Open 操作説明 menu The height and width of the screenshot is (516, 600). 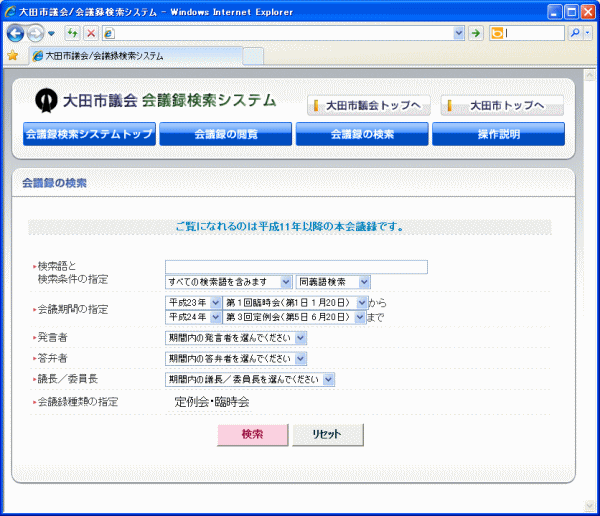[x=499, y=134]
